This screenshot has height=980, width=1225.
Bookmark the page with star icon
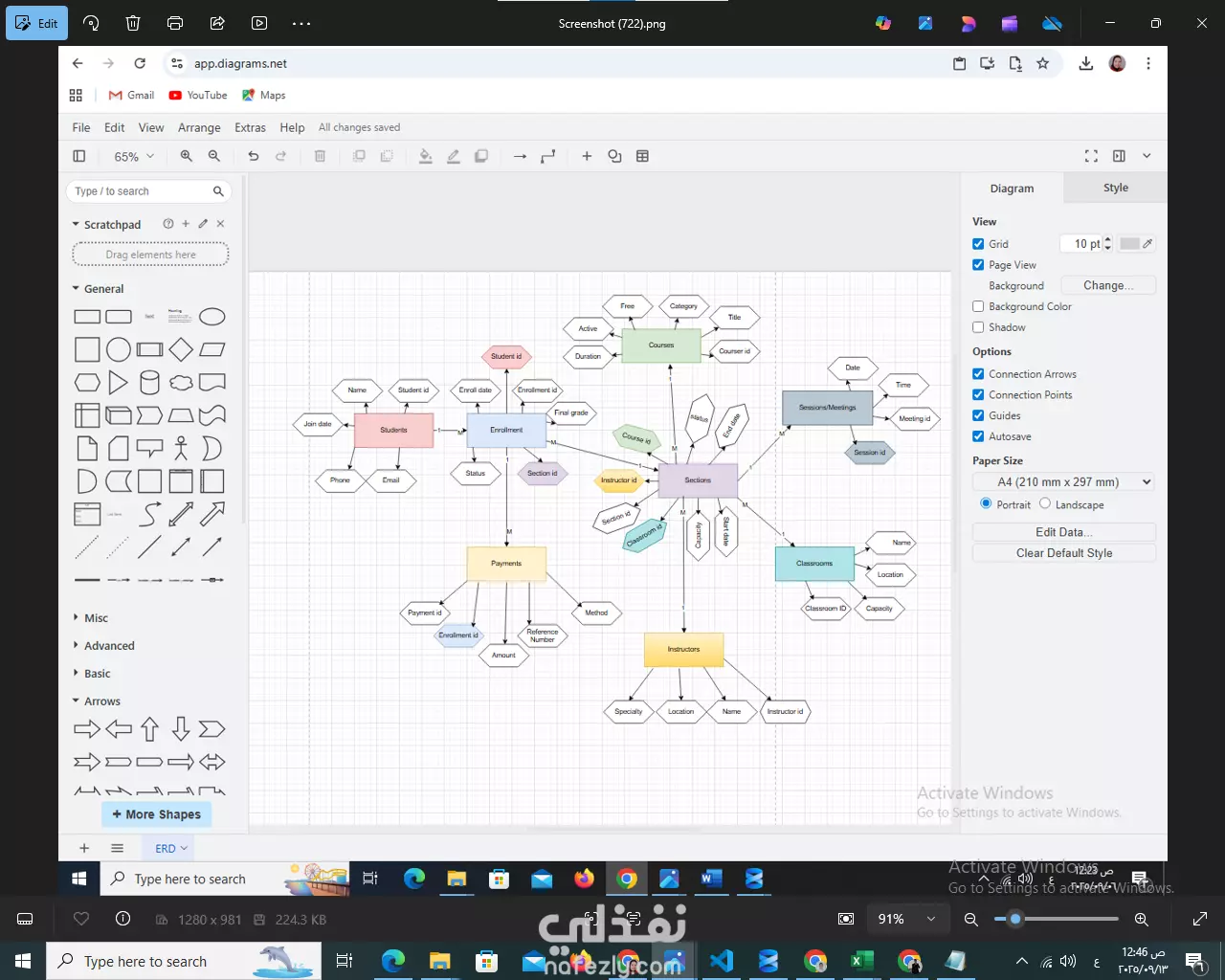coord(1042,63)
